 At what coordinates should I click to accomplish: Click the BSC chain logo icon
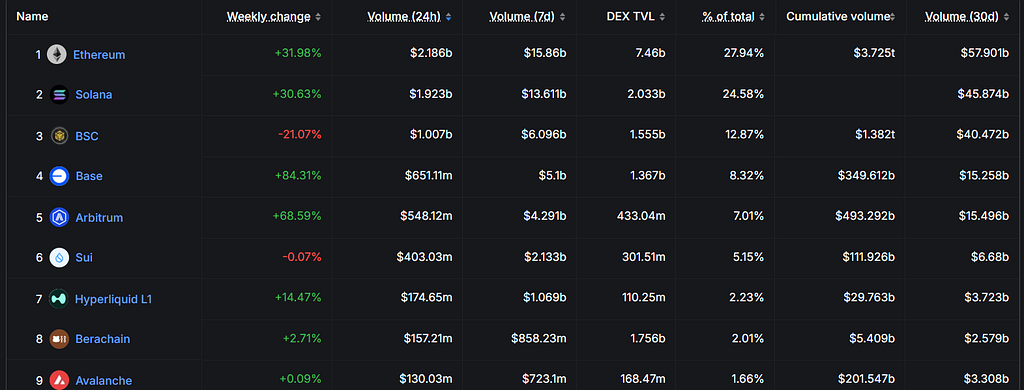point(59,136)
